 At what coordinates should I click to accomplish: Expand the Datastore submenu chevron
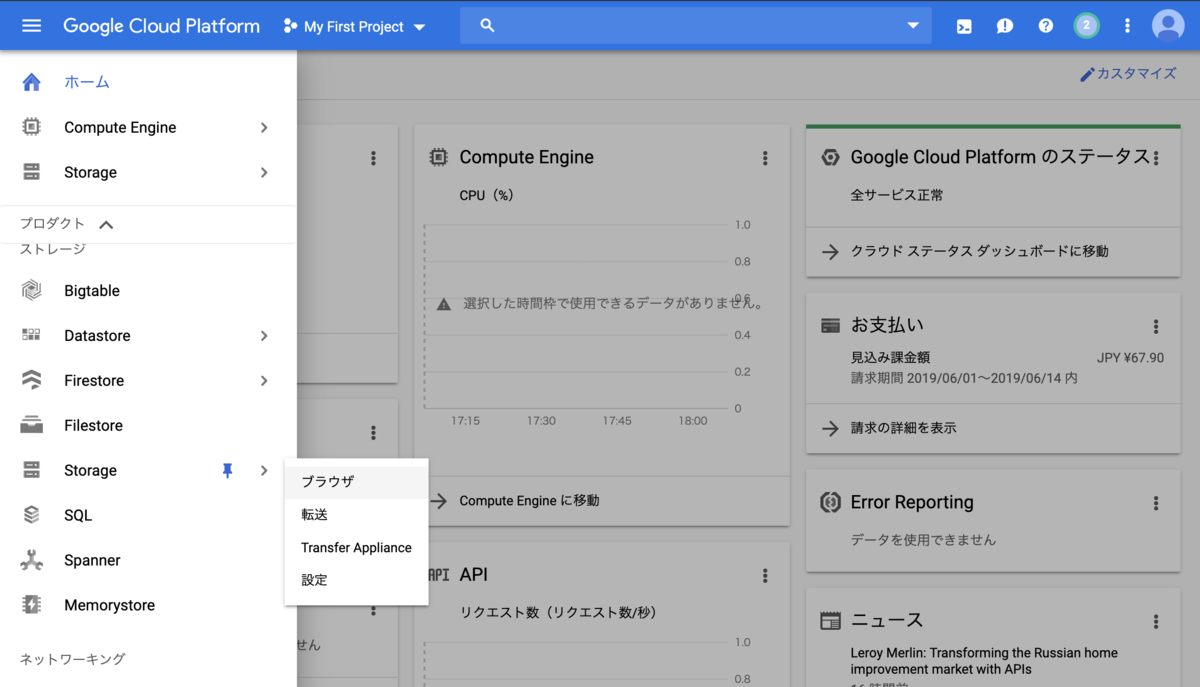click(264, 335)
